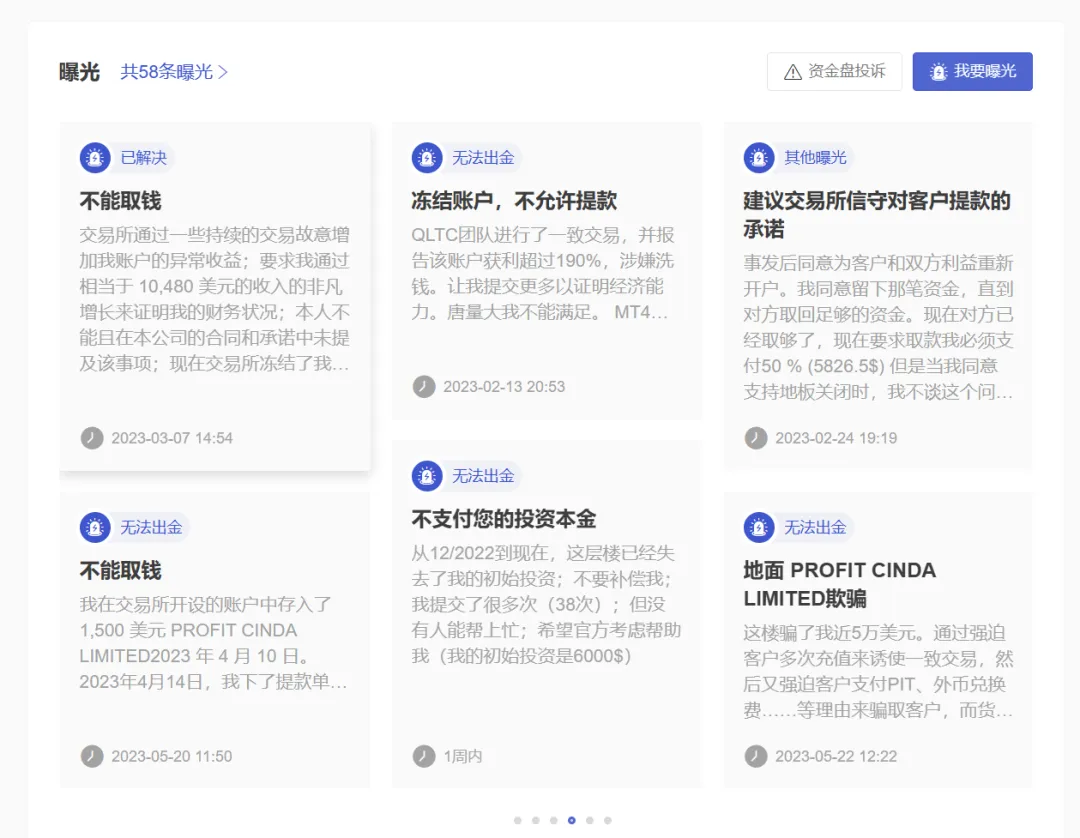
Task: Go to the fifth carousel page dot
Action: point(590,820)
